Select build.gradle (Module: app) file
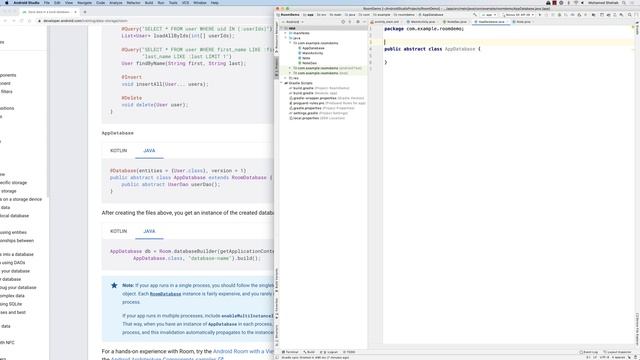This screenshot has height=360, width=640. click(313, 93)
